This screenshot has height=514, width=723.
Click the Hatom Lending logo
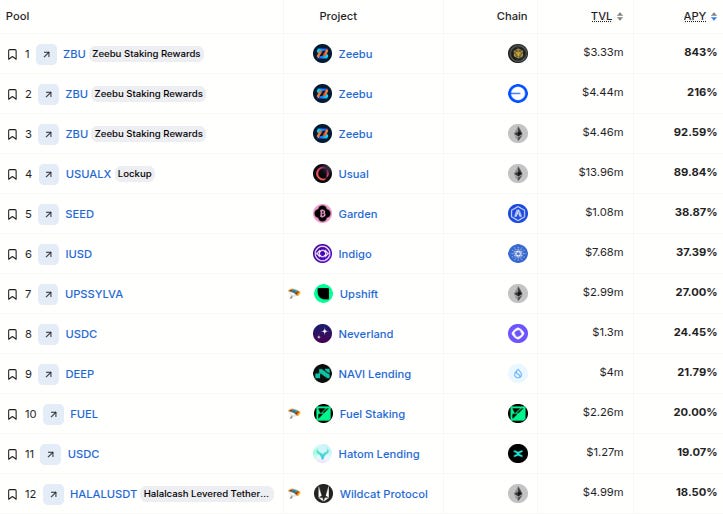[322, 454]
